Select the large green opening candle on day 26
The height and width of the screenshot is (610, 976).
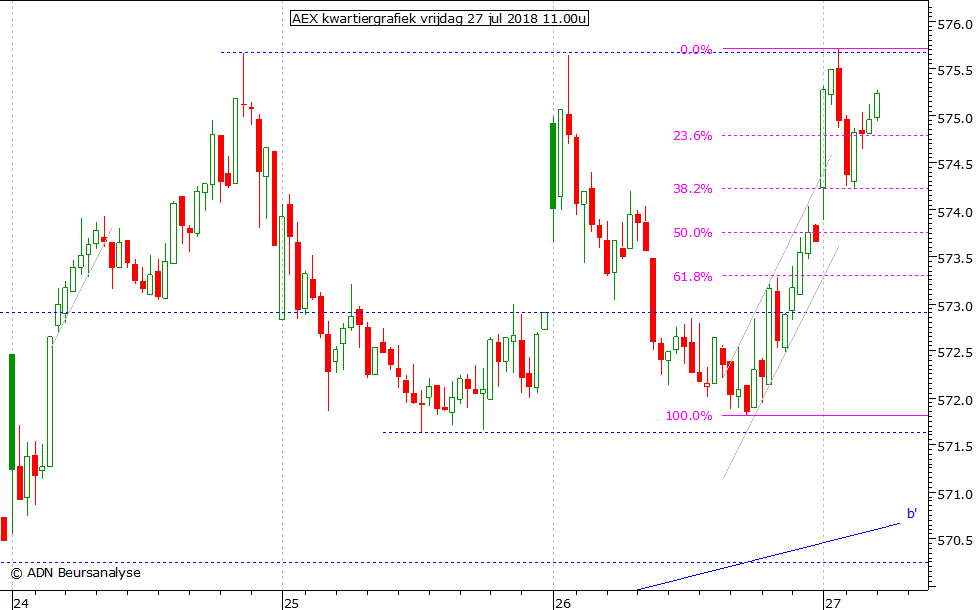(x=553, y=166)
